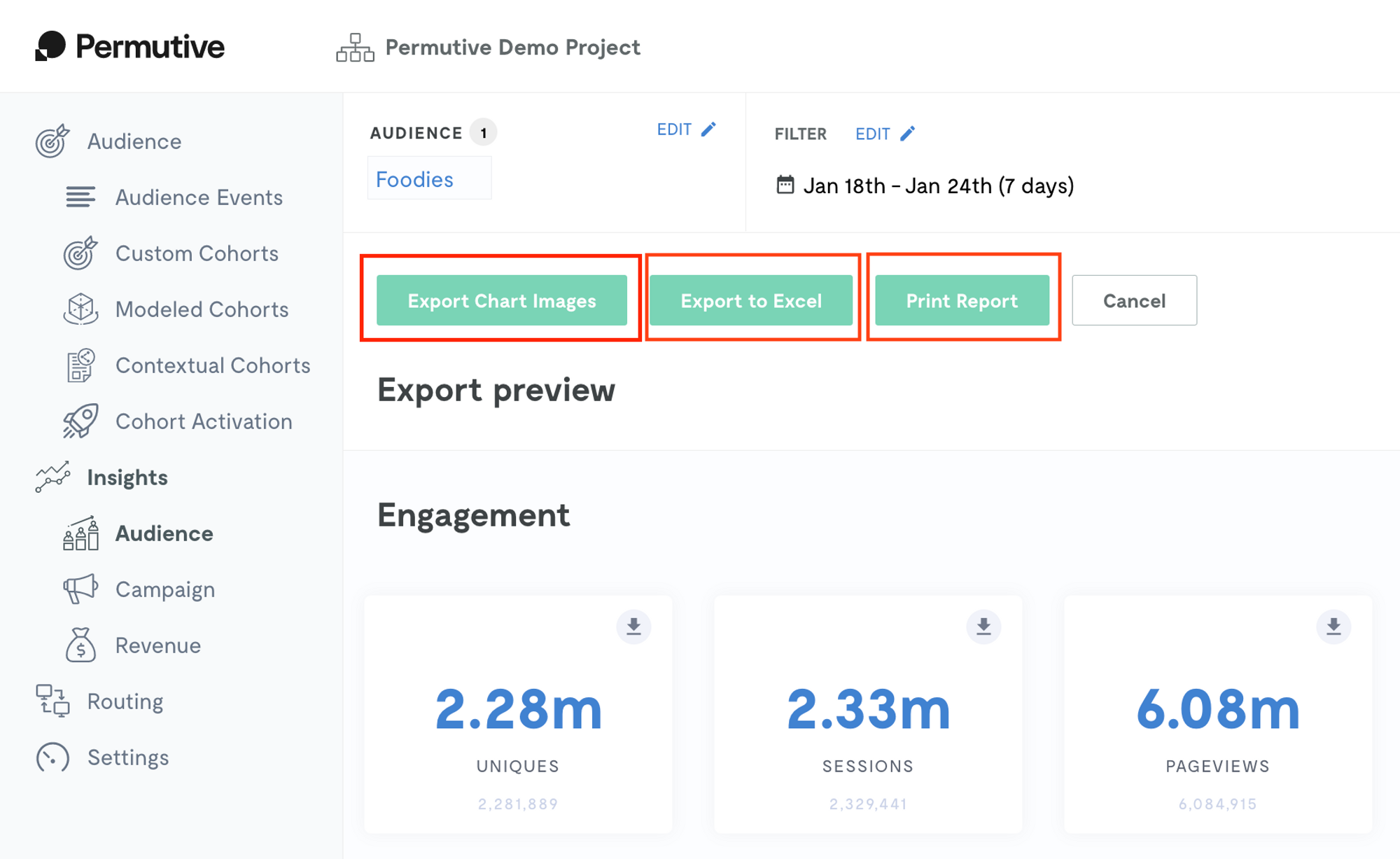Viewport: 1400px width, 859px height.
Task: Download the Pageviews card
Action: [1333, 626]
